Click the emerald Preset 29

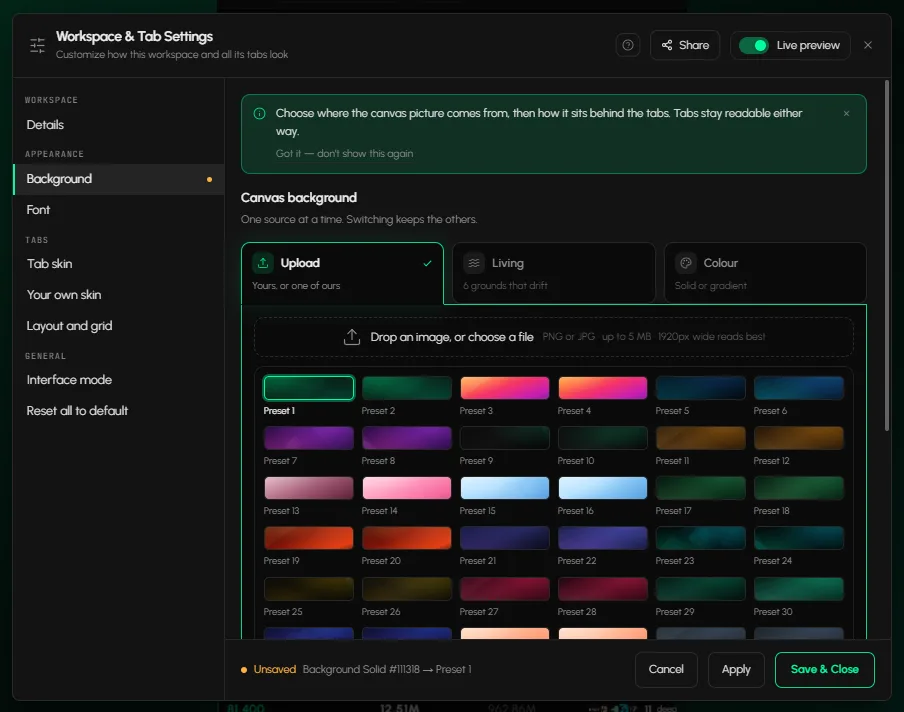[700, 589]
